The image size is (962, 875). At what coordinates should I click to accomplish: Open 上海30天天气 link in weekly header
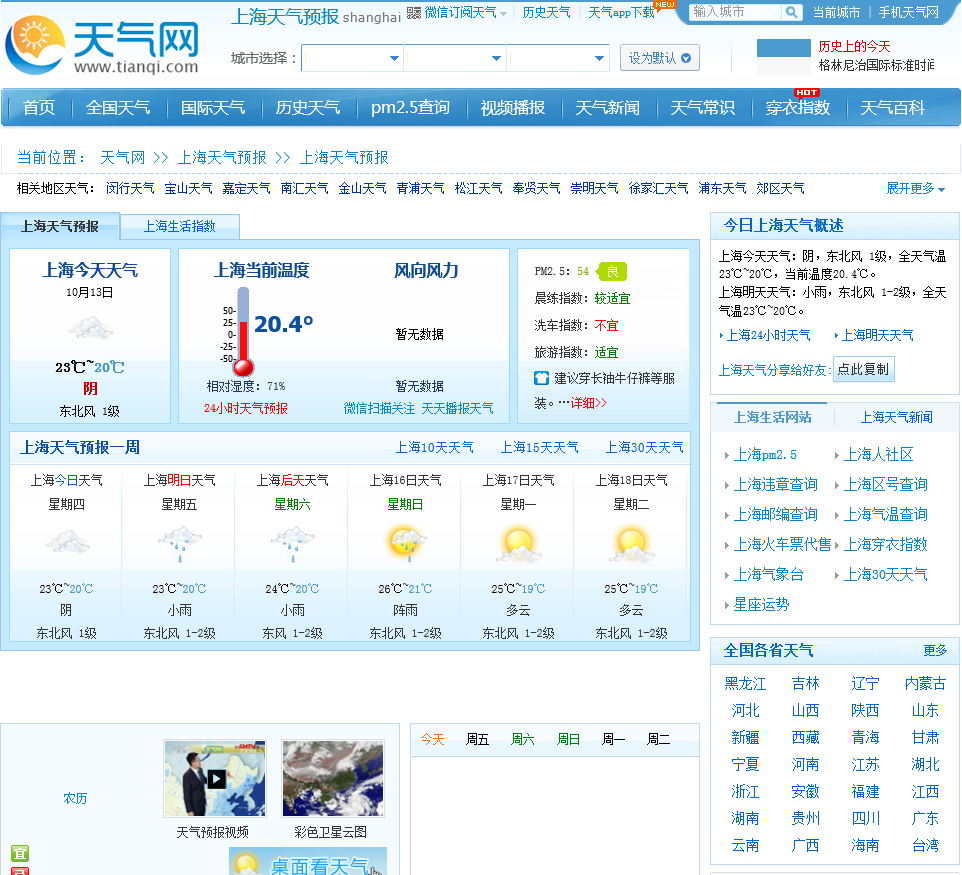[x=644, y=447]
